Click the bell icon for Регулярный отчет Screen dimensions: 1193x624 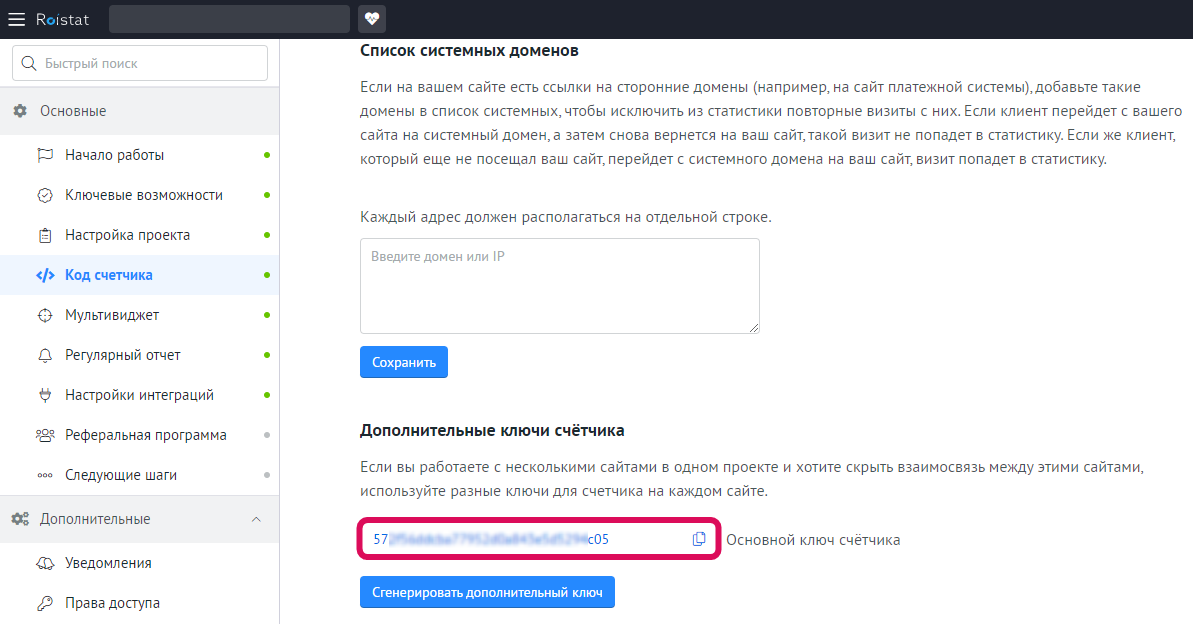pyautogui.click(x=45, y=355)
